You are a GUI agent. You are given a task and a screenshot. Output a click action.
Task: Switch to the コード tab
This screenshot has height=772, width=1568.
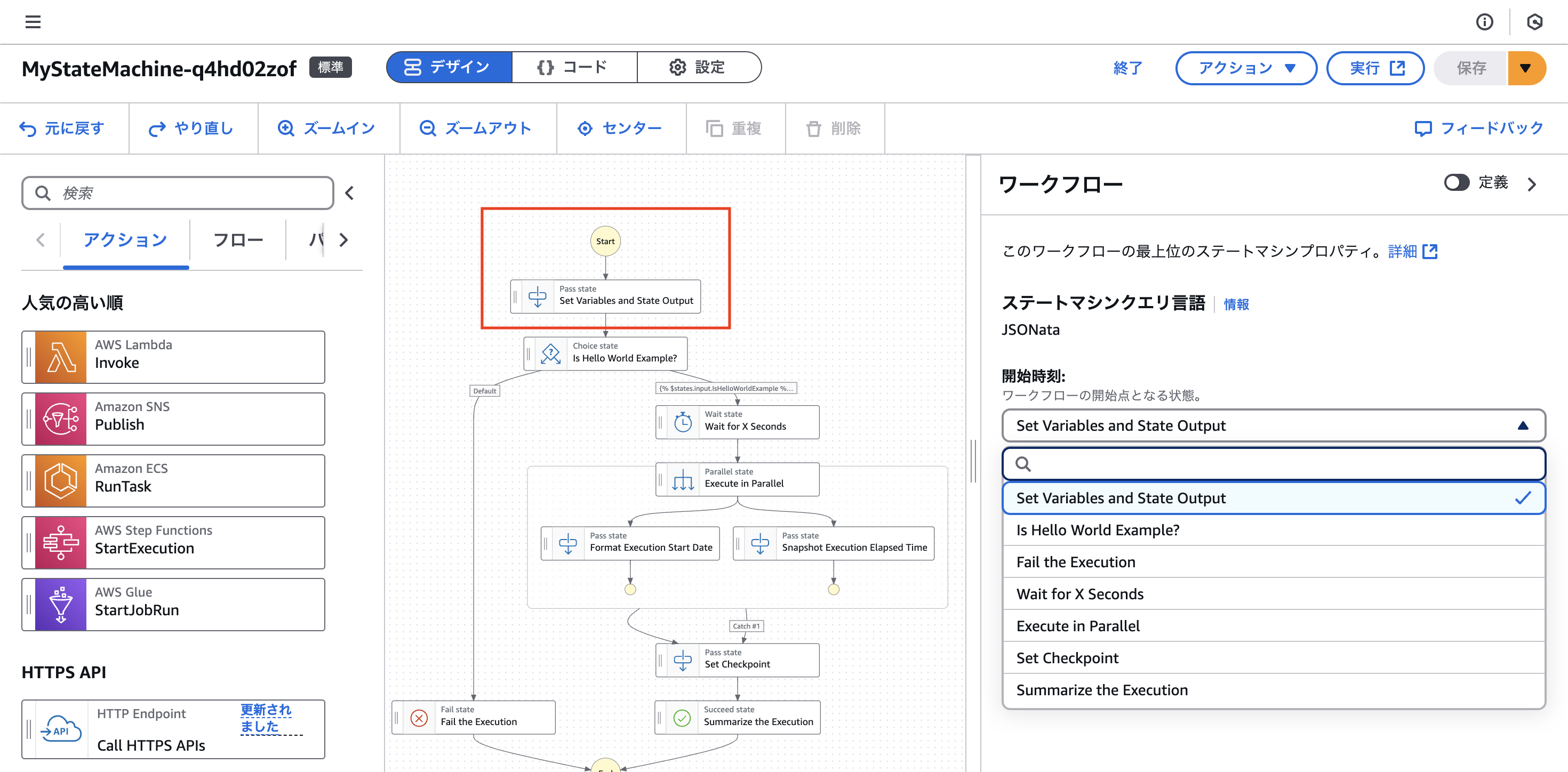tap(573, 67)
